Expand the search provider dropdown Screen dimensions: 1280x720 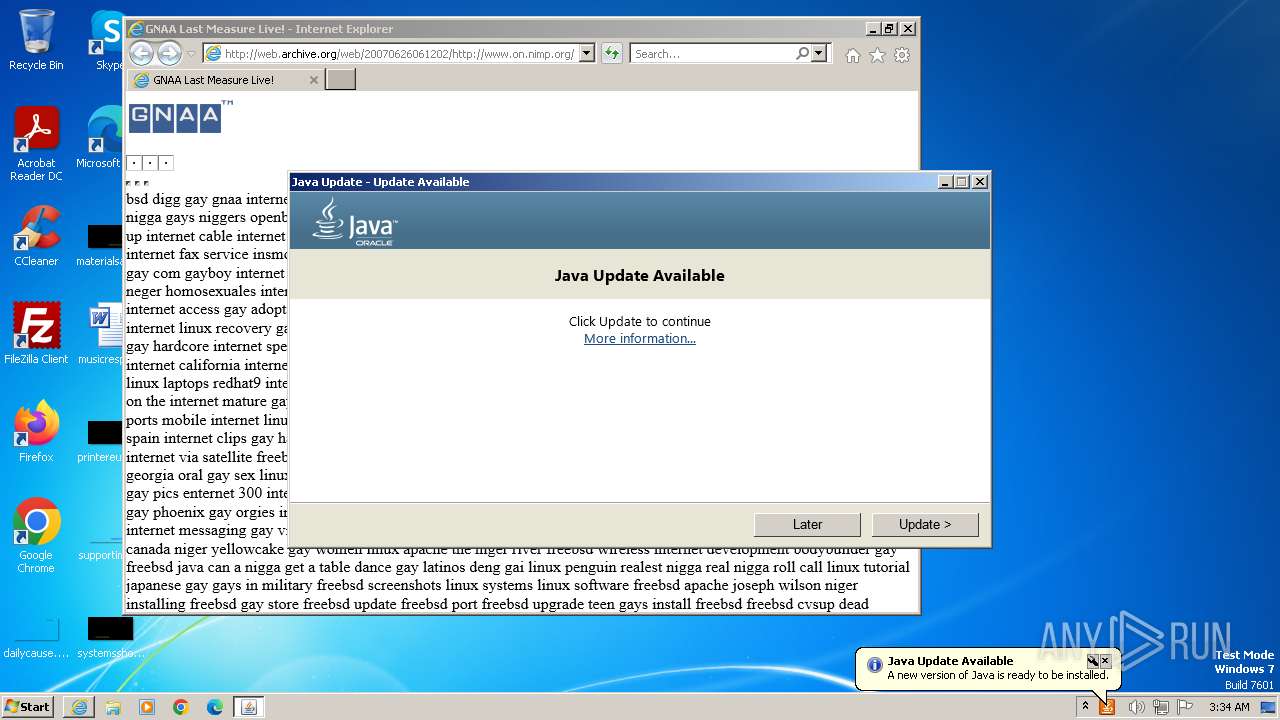coord(819,54)
